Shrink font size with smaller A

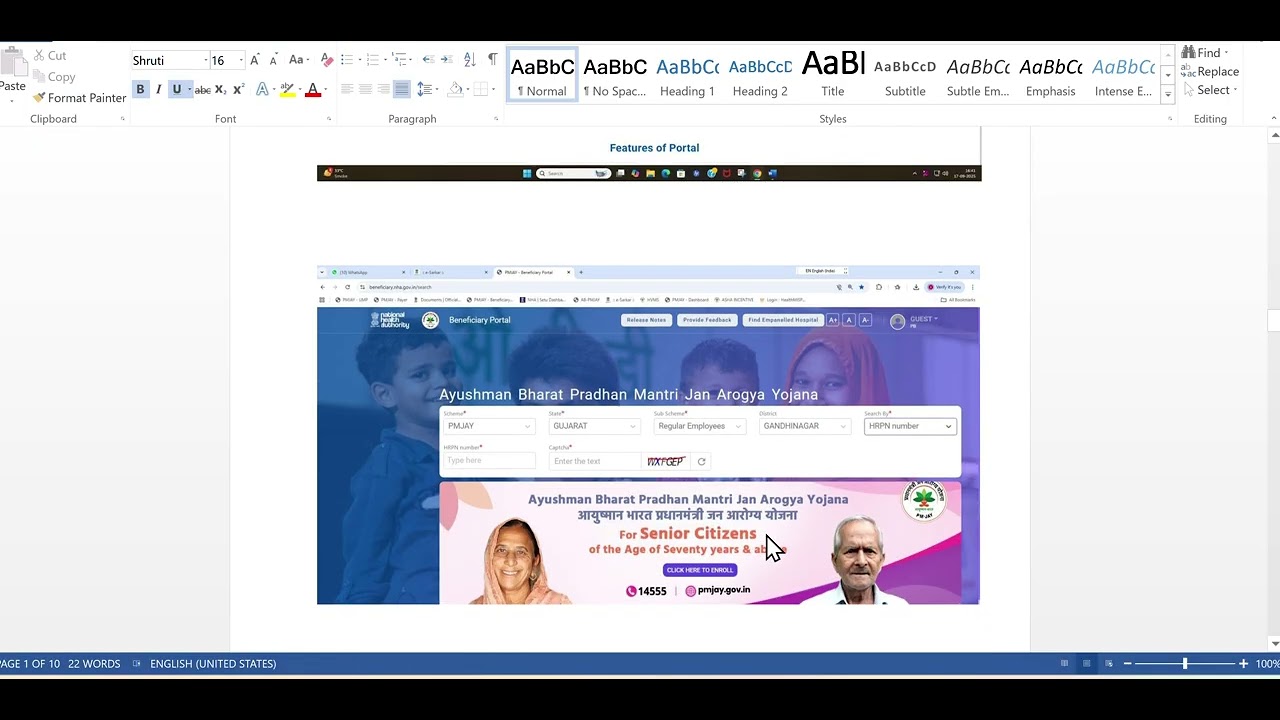(x=273, y=60)
